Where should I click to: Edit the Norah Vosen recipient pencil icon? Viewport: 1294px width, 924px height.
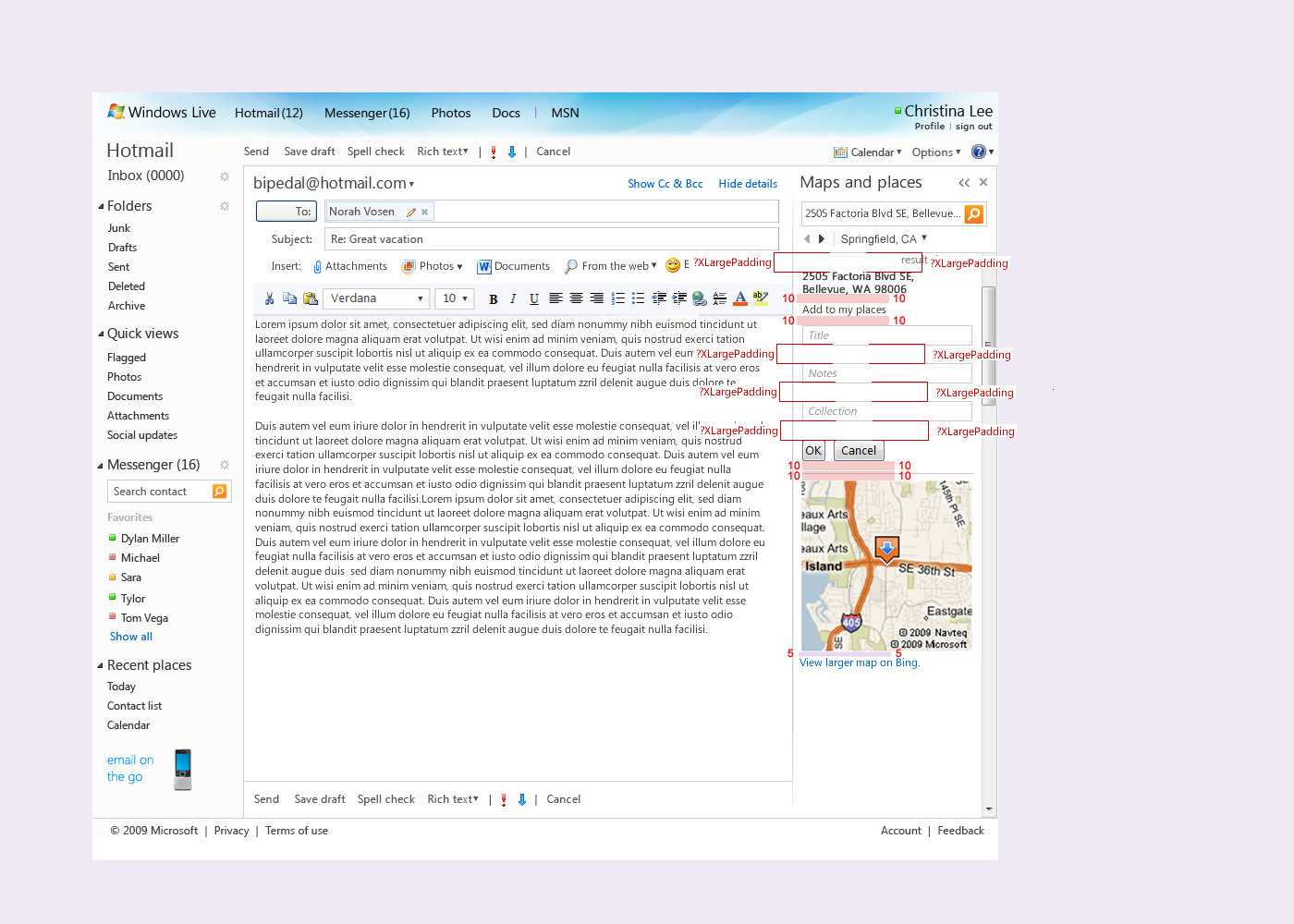click(x=411, y=213)
